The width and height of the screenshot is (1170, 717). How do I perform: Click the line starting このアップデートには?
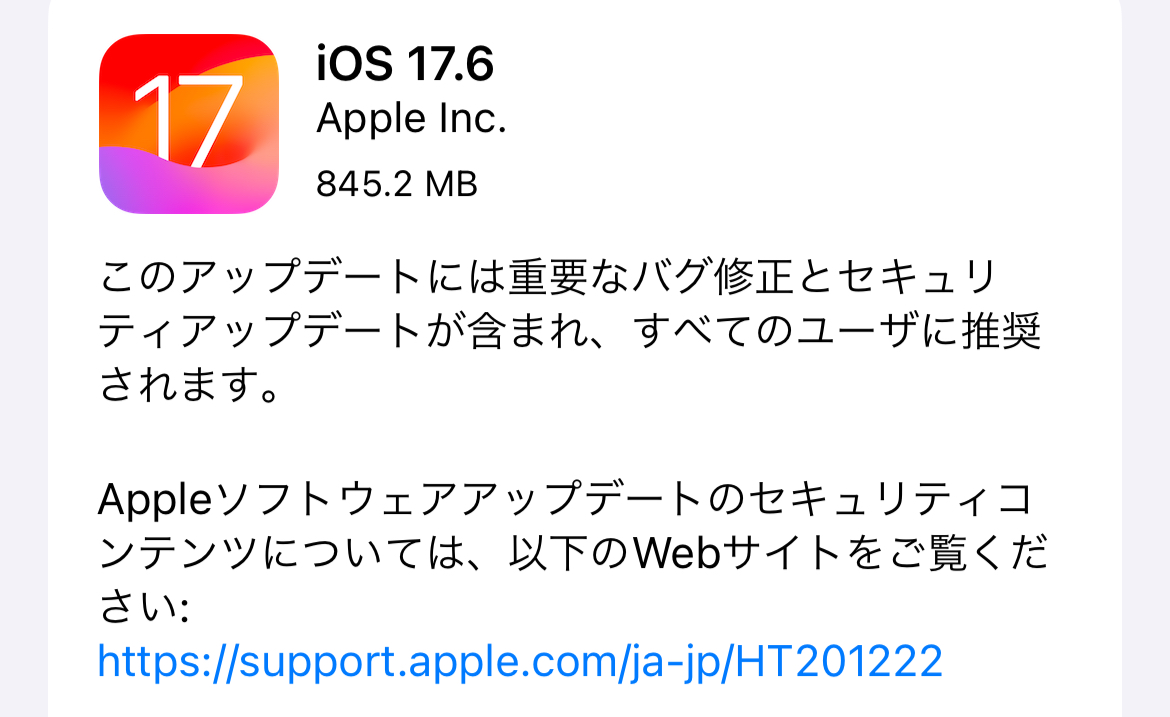[x=548, y=277]
